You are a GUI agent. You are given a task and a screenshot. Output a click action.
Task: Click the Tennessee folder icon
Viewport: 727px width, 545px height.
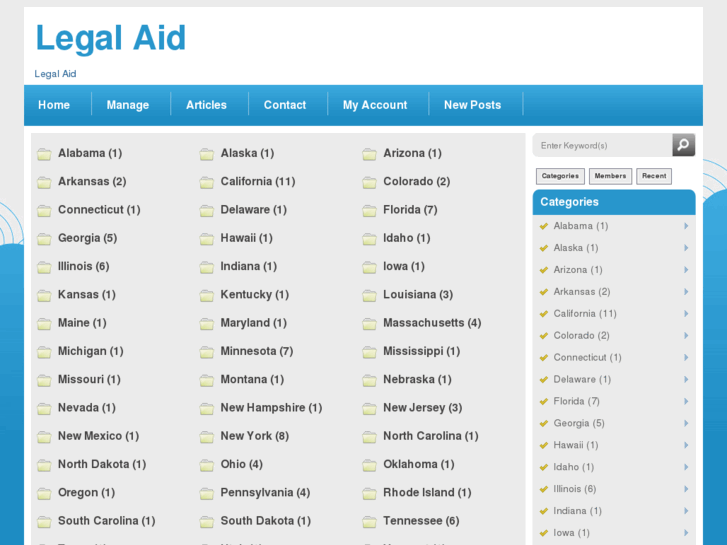tap(370, 522)
